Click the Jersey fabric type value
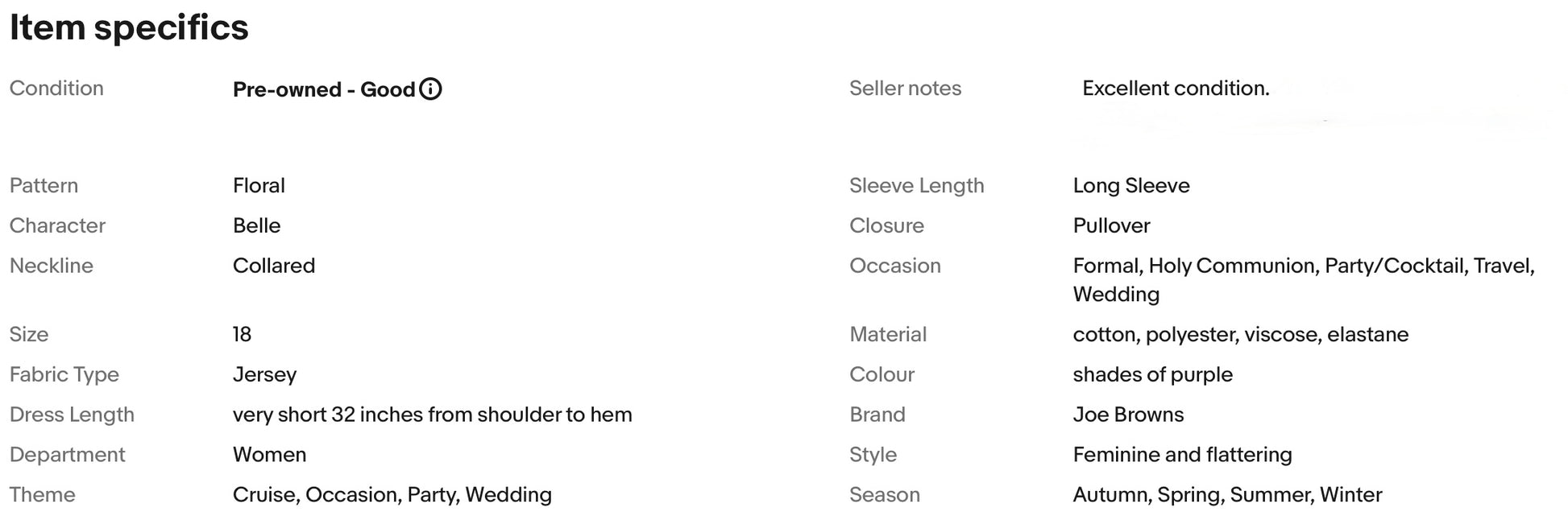 click(x=264, y=375)
